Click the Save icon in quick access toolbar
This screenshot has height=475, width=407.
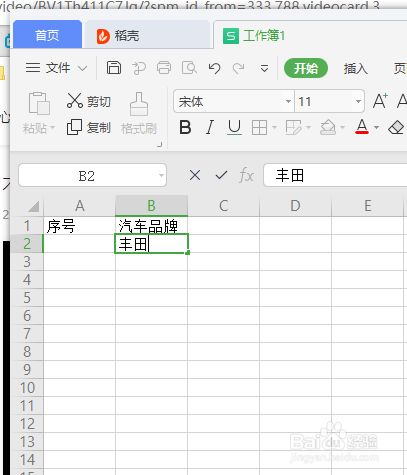[114, 68]
